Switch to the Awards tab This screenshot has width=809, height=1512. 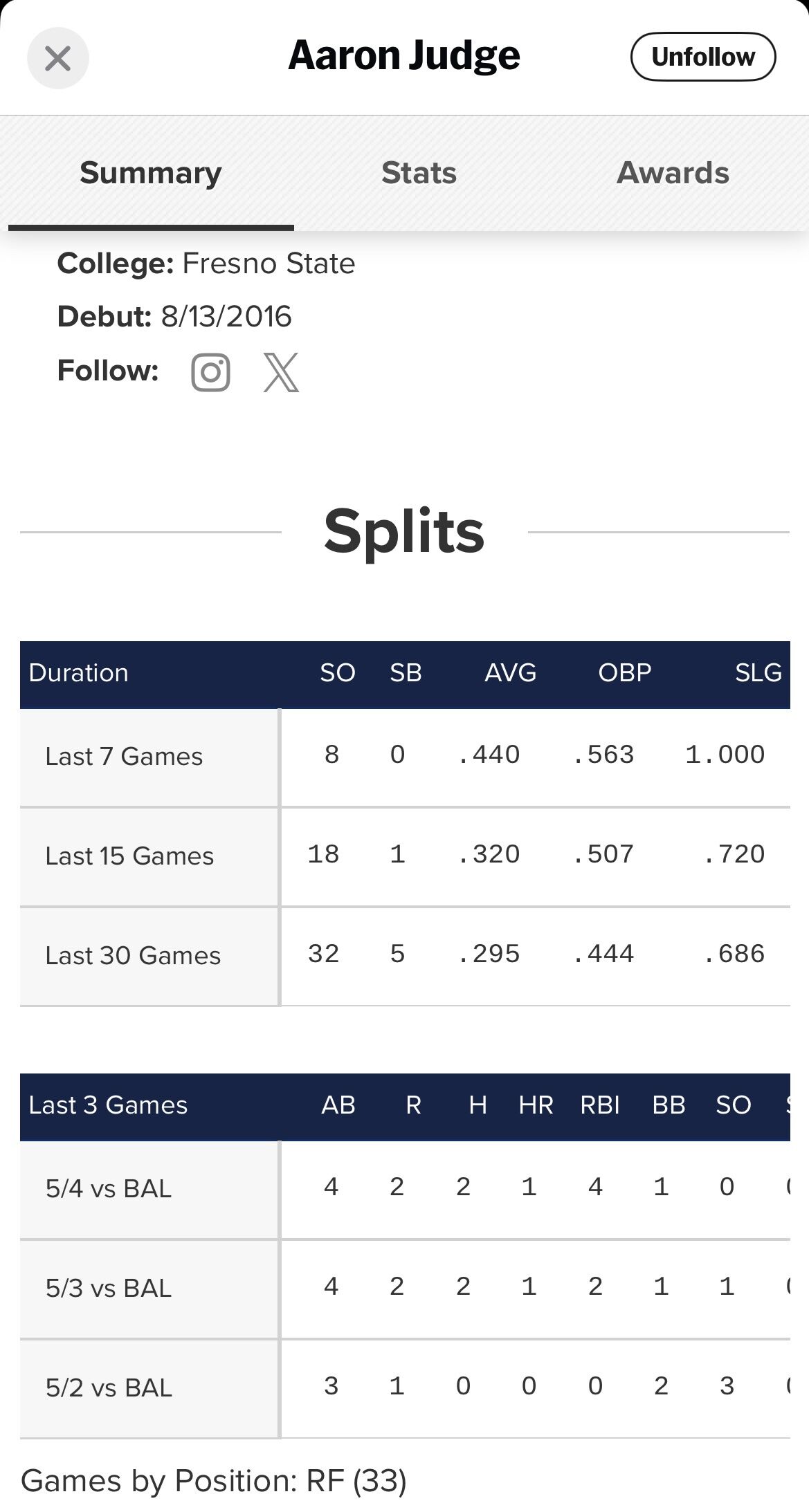tap(673, 173)
